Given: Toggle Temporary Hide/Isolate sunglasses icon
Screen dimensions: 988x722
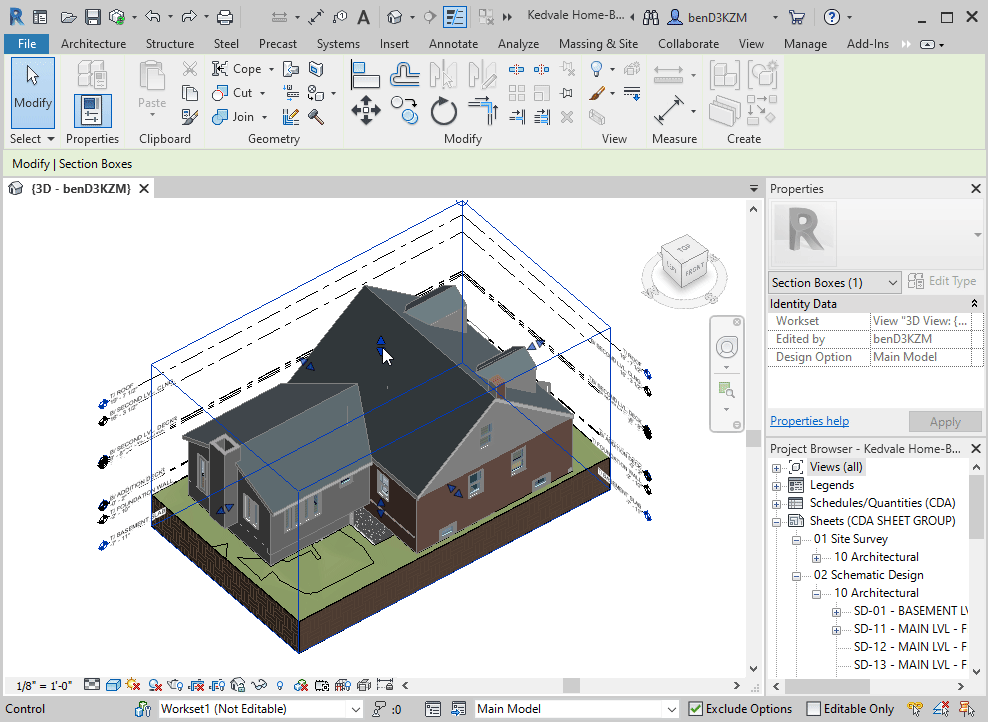Looking at the screenshot, I should [x=259, y=685].
